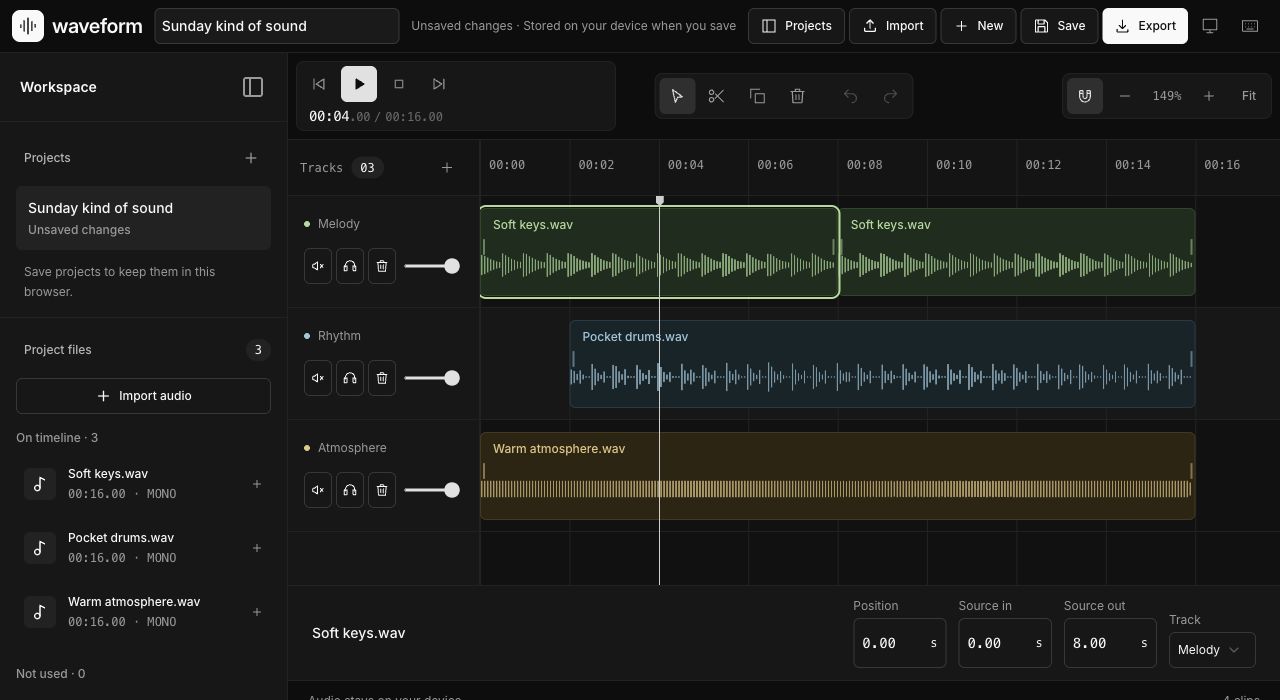Solo the Melody track with headphones
Screen dimensions: 1280x700
pos(350,266)
